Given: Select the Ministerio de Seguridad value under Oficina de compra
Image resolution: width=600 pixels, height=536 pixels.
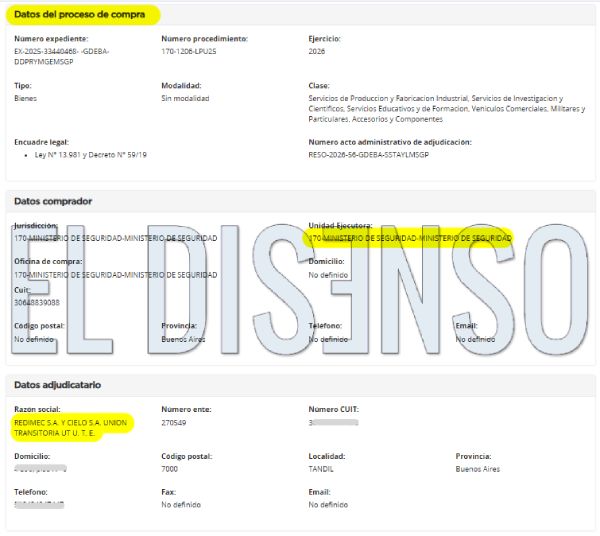Looking at the screenshot, I should pos(116,275).
